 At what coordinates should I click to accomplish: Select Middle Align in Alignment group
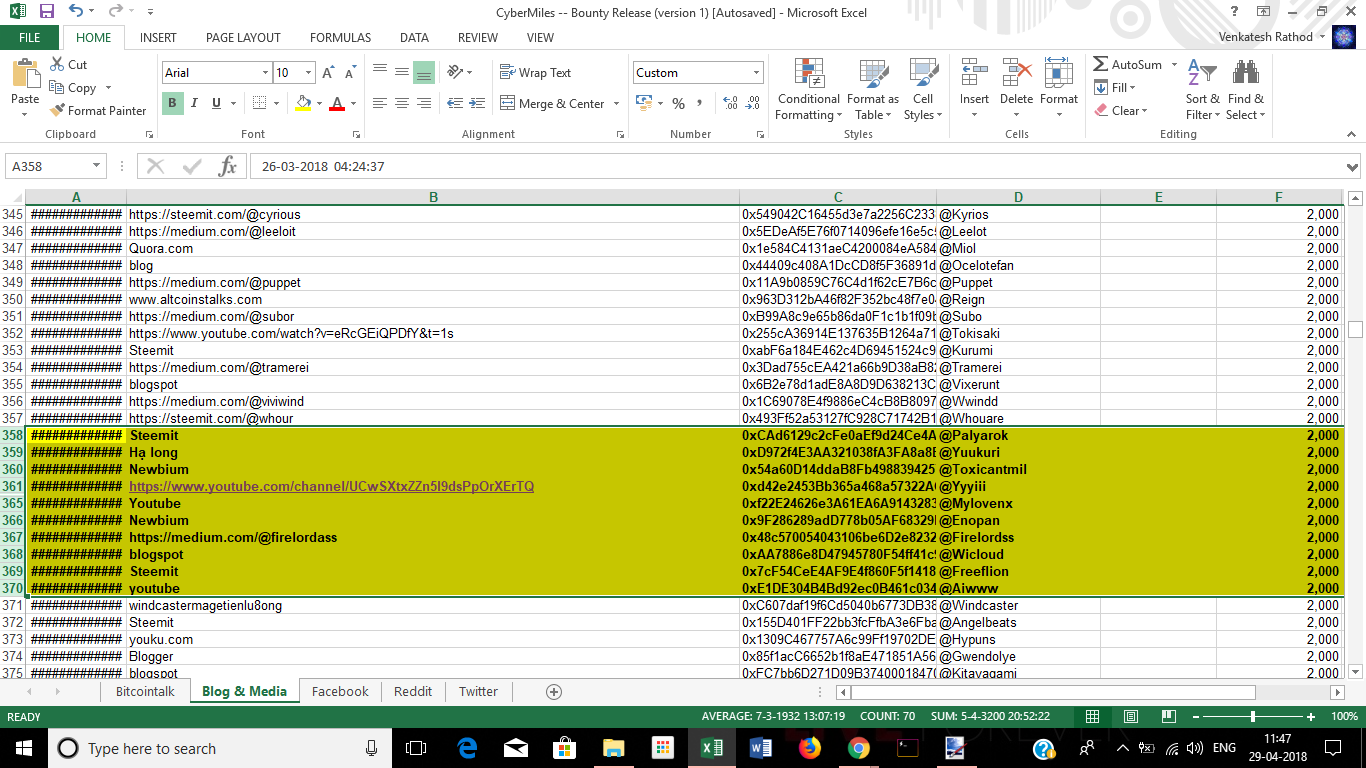pyautogui.click(x=401, y=72)
